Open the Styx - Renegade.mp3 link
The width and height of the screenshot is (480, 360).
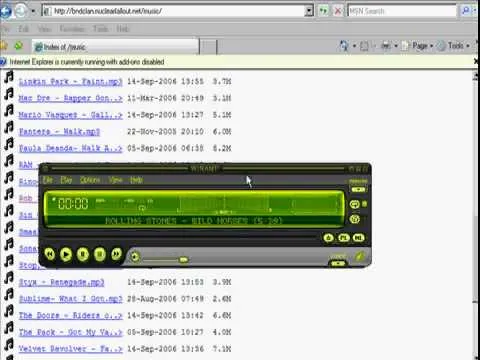pyautogui.click(x=61, y=282)
